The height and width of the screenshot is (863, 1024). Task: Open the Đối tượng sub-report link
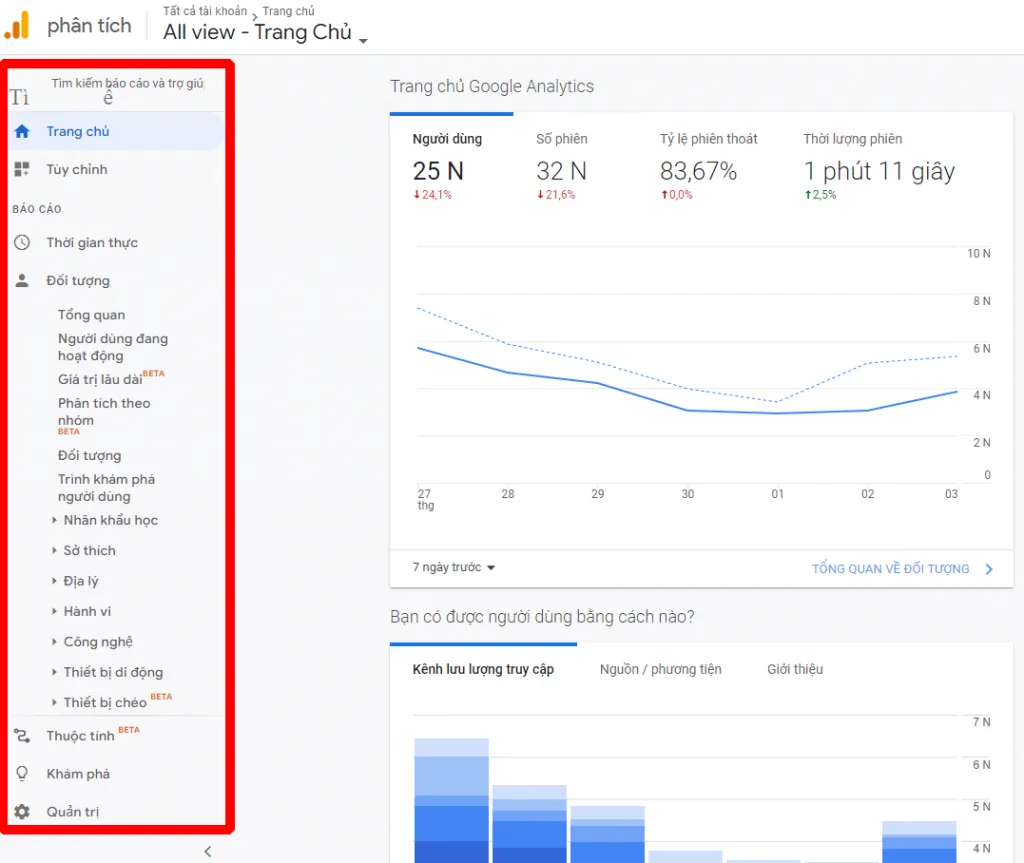pyautogui.click(x=89, y=455)
